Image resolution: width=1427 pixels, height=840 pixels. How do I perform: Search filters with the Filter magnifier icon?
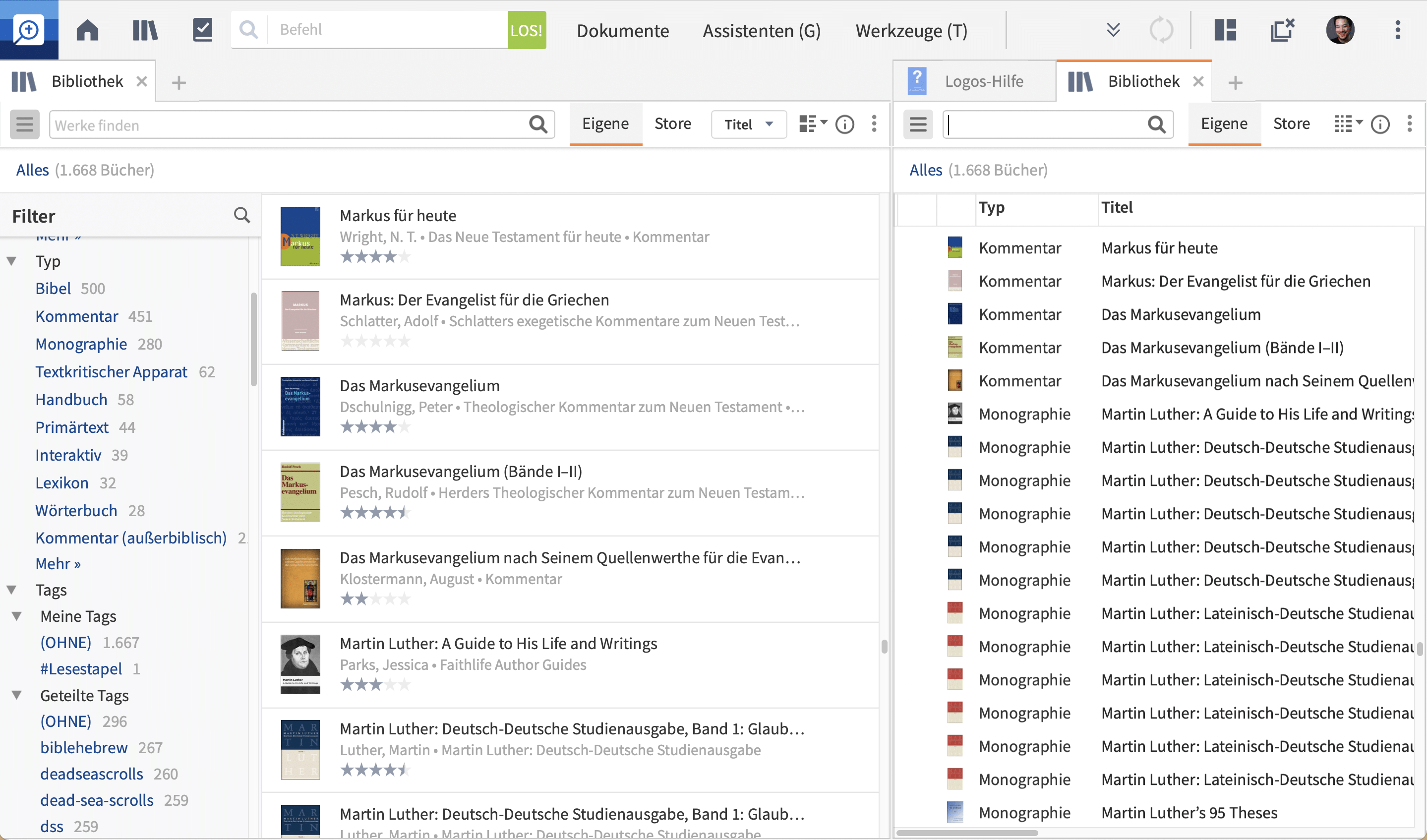click(242, 215)
